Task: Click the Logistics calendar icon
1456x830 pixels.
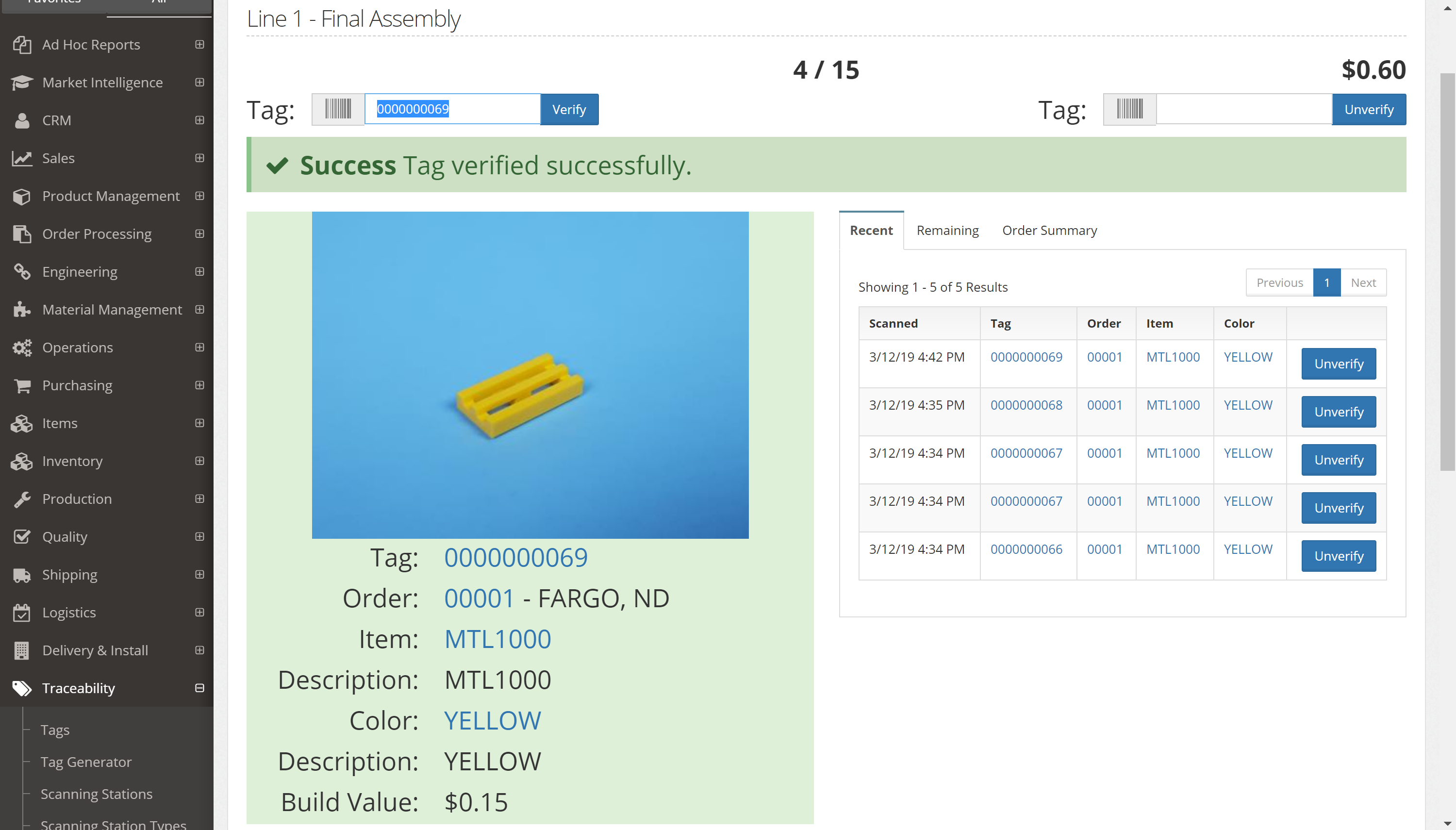Action: [x=22, y=612]
